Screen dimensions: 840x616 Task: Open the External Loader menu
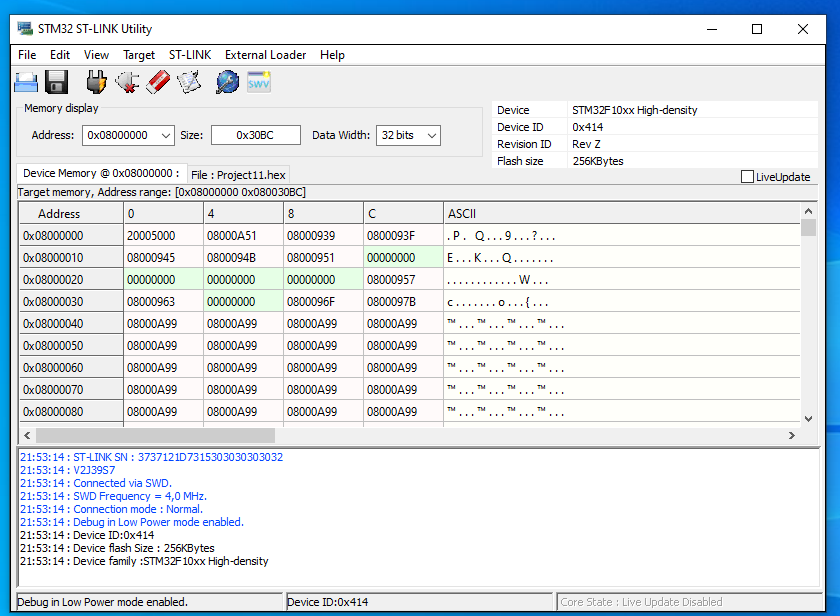(x=265, y=55)
